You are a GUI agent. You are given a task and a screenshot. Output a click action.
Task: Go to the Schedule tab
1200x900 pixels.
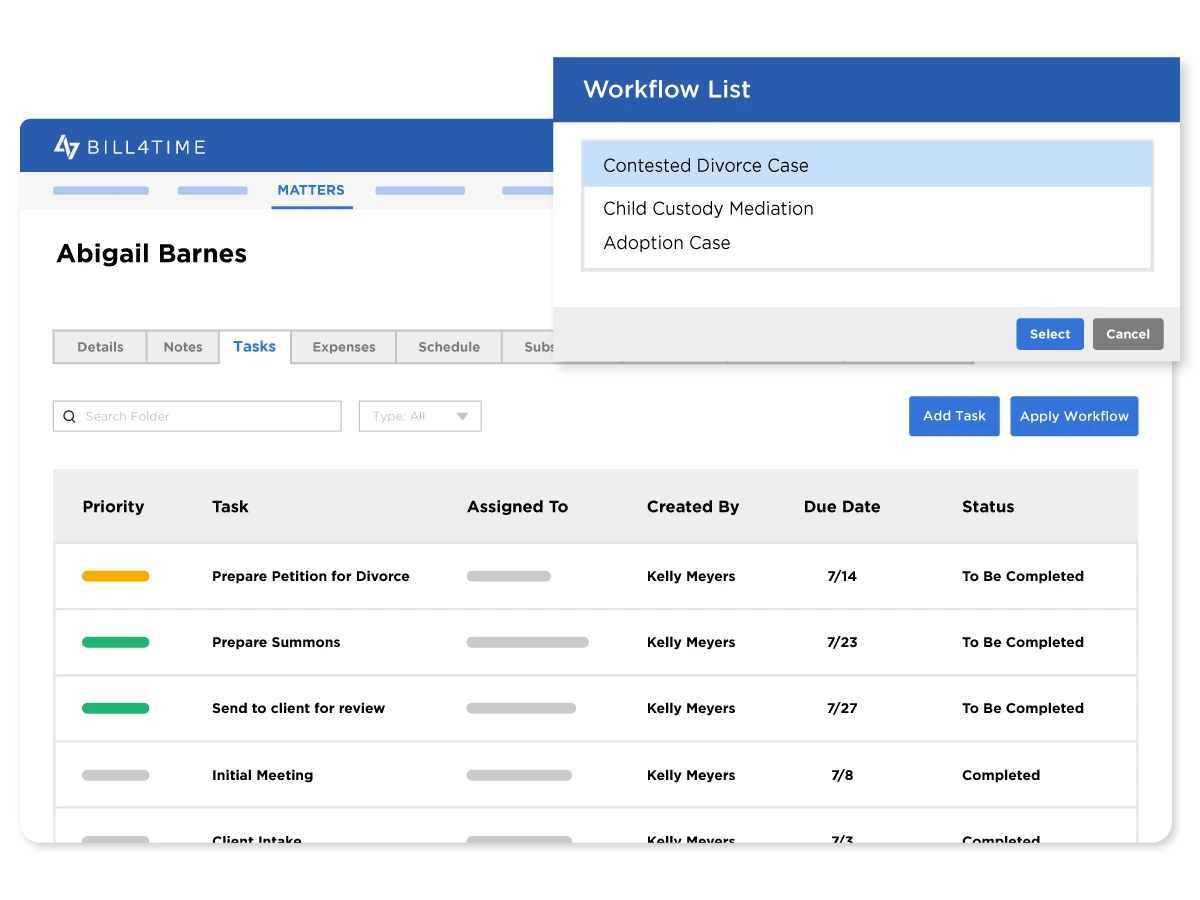pyautogui.click(x=449, y=347)
